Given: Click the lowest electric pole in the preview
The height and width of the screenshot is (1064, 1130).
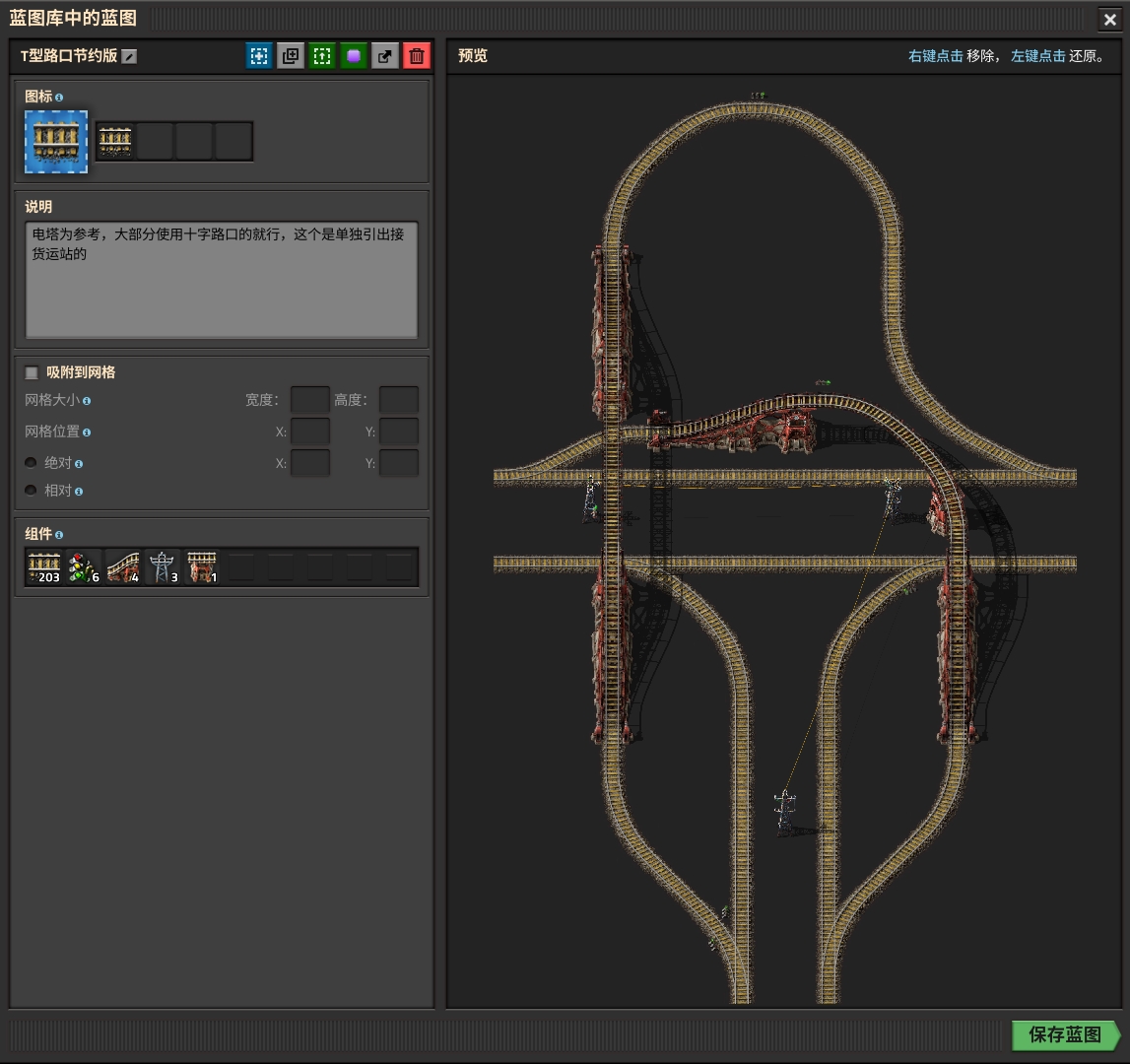Looking at the screenshot, I should (x=785, y=811).
